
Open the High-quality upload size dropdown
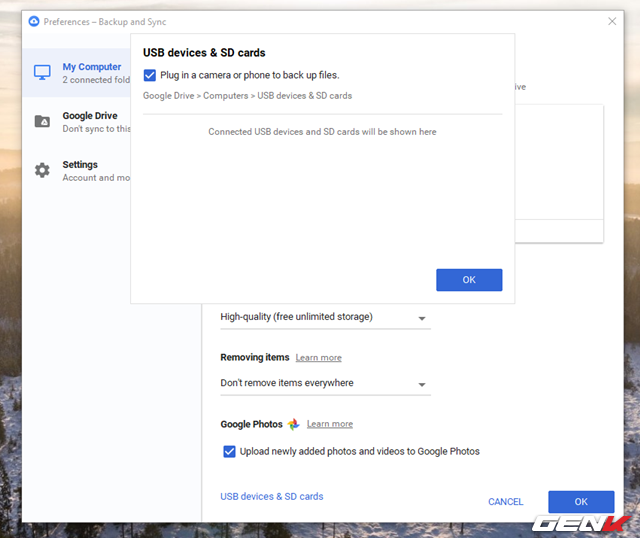[325, 317]
